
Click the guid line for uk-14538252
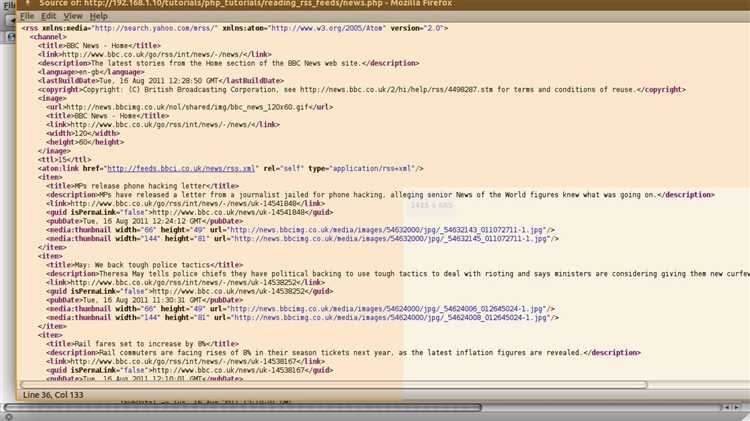click(x=190, y=291)
